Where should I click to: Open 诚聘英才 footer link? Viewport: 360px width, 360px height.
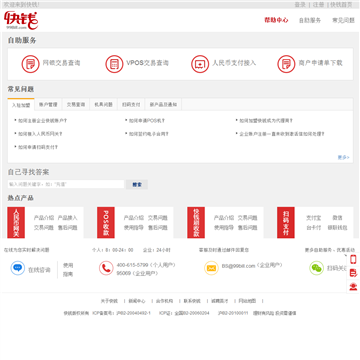(x=220, y=301)
